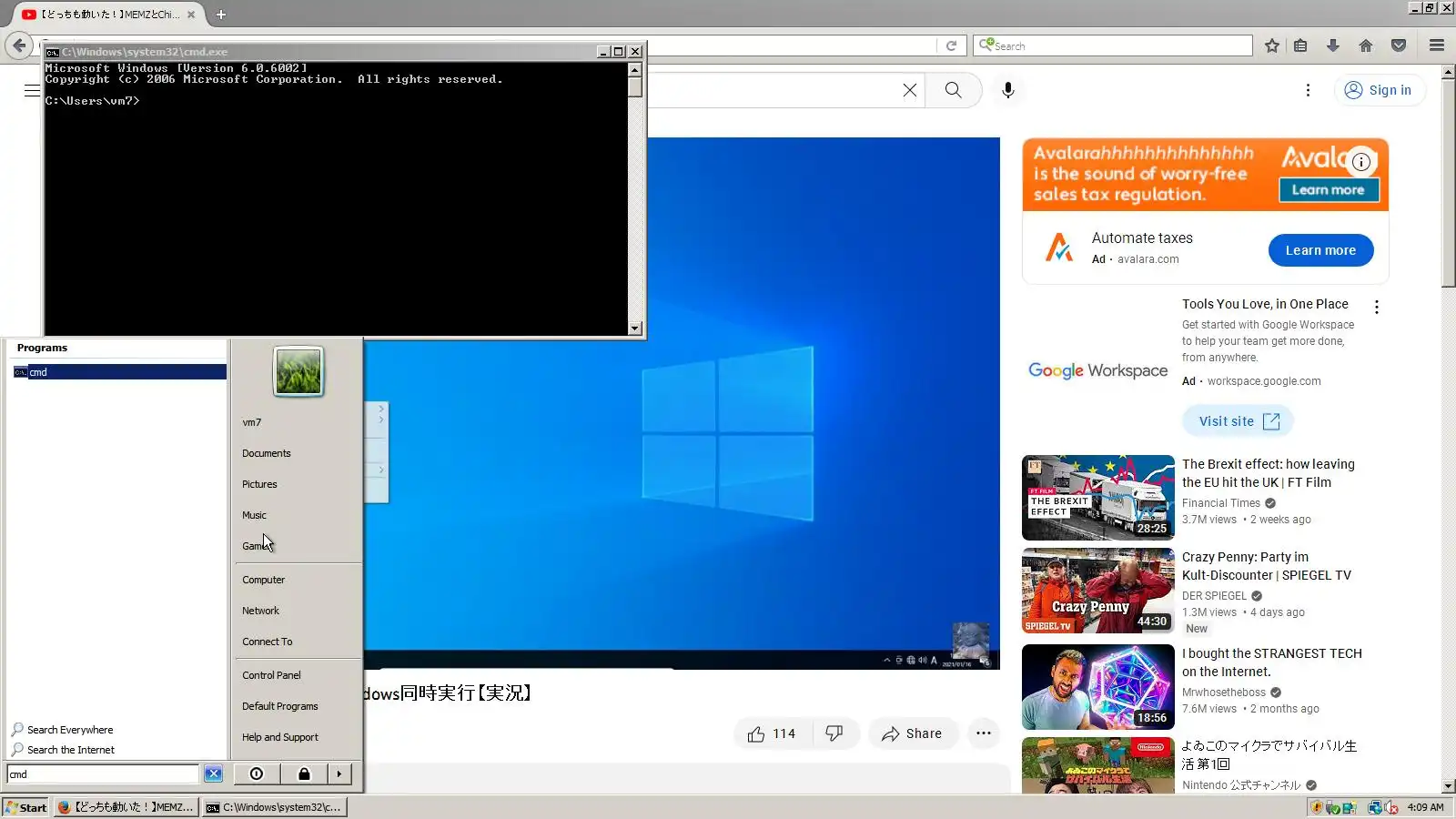Open Default Programs from the Start menu
The image size is (1456, 819).
point(280,706)
